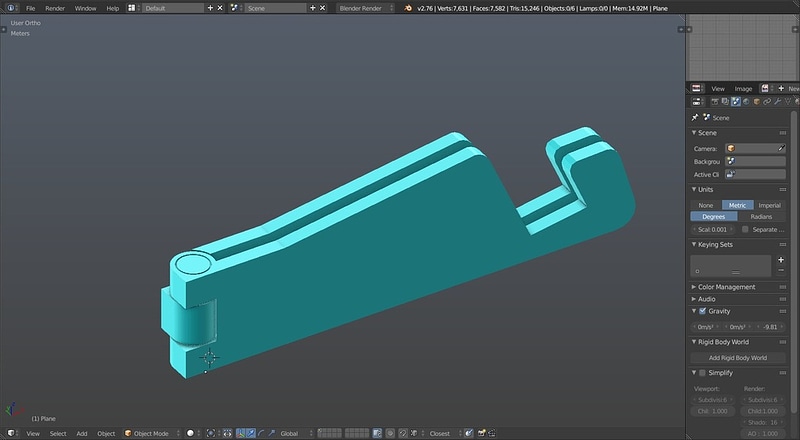This screenshot has height=440, width=800.
Task: Open the File menu
Action: (31, 8)
